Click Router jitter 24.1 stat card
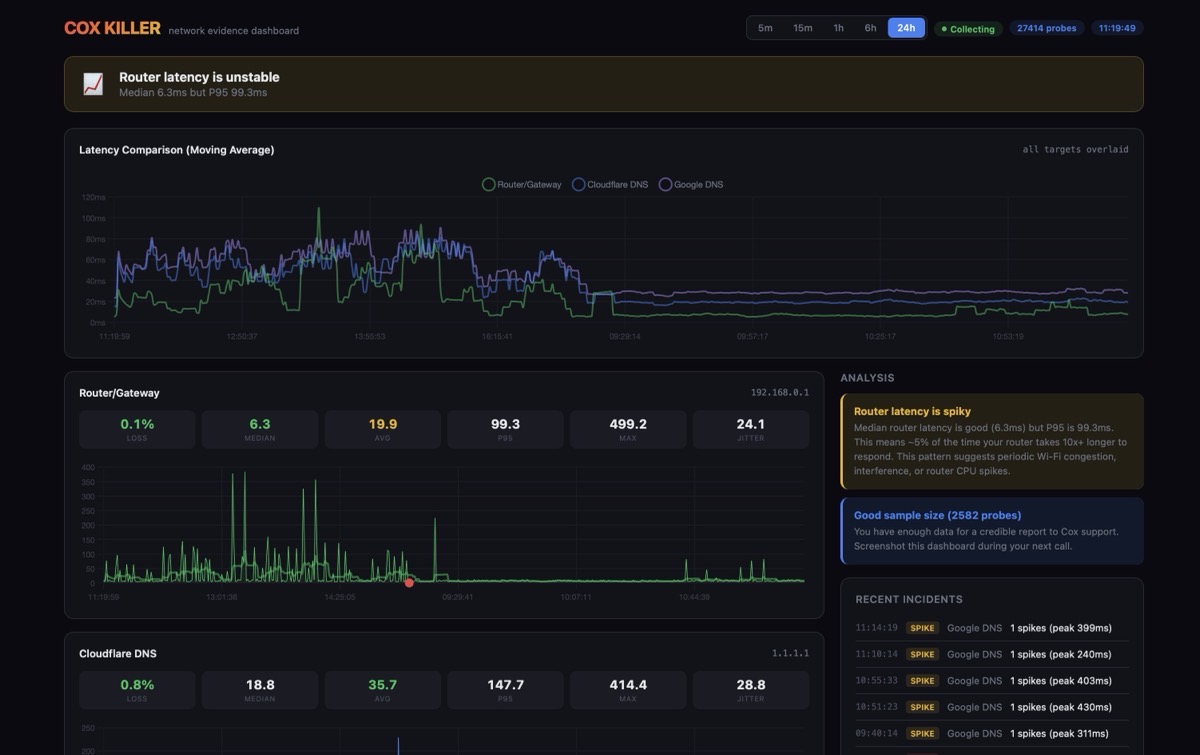This screenshot has width=1200, height=755. click(751, 429)
